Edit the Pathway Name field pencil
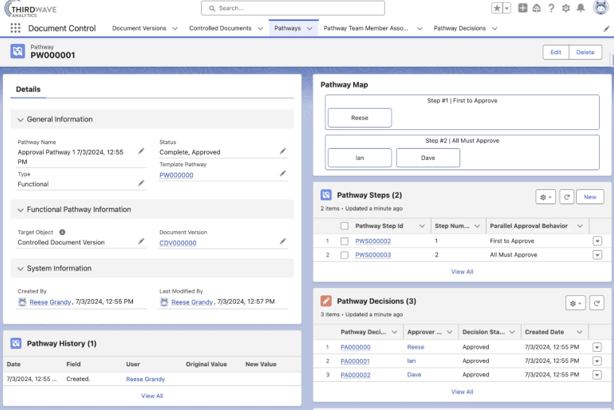Screen dimensions: 614x410 point(141,151)
